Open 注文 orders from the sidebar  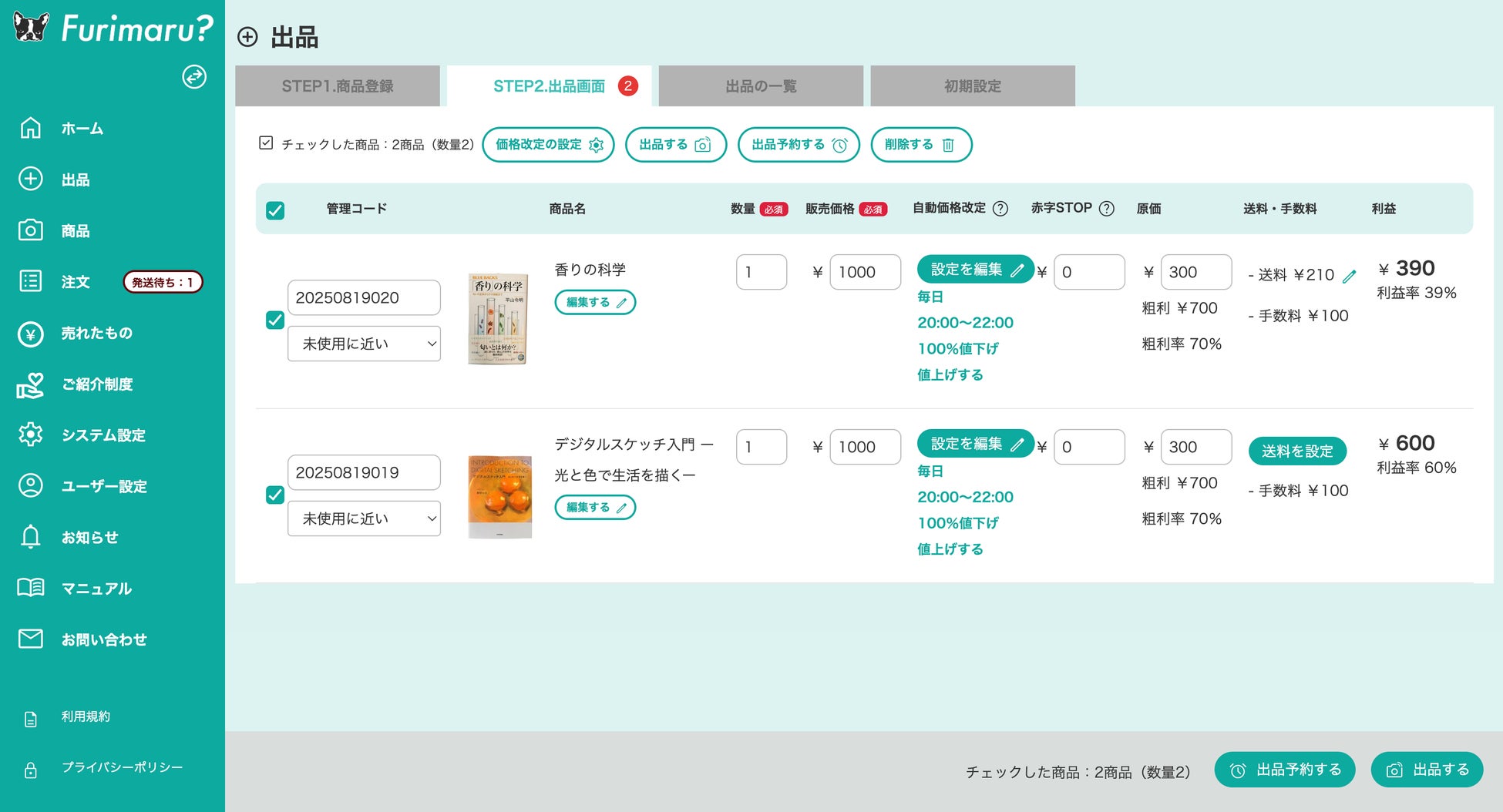coord(75,282)
